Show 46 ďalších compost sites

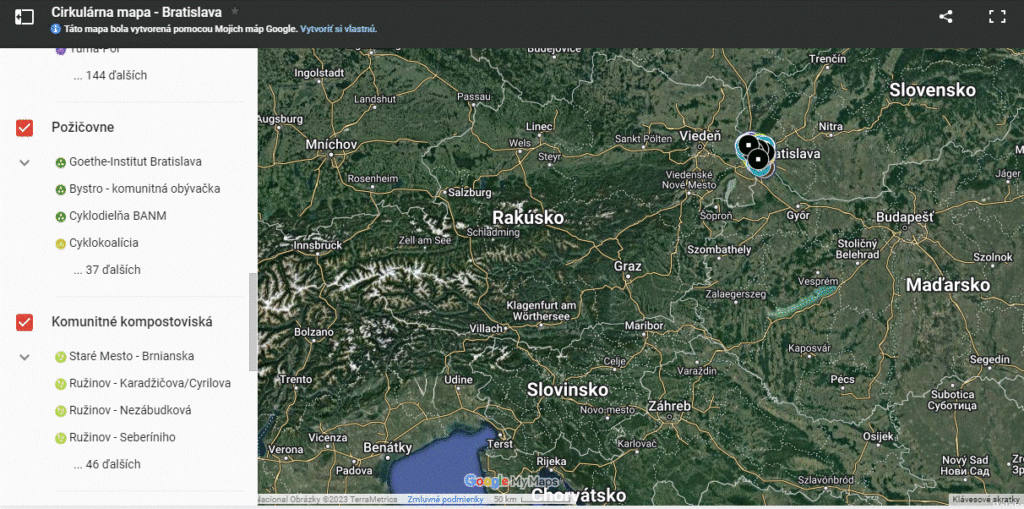point(107,465)
